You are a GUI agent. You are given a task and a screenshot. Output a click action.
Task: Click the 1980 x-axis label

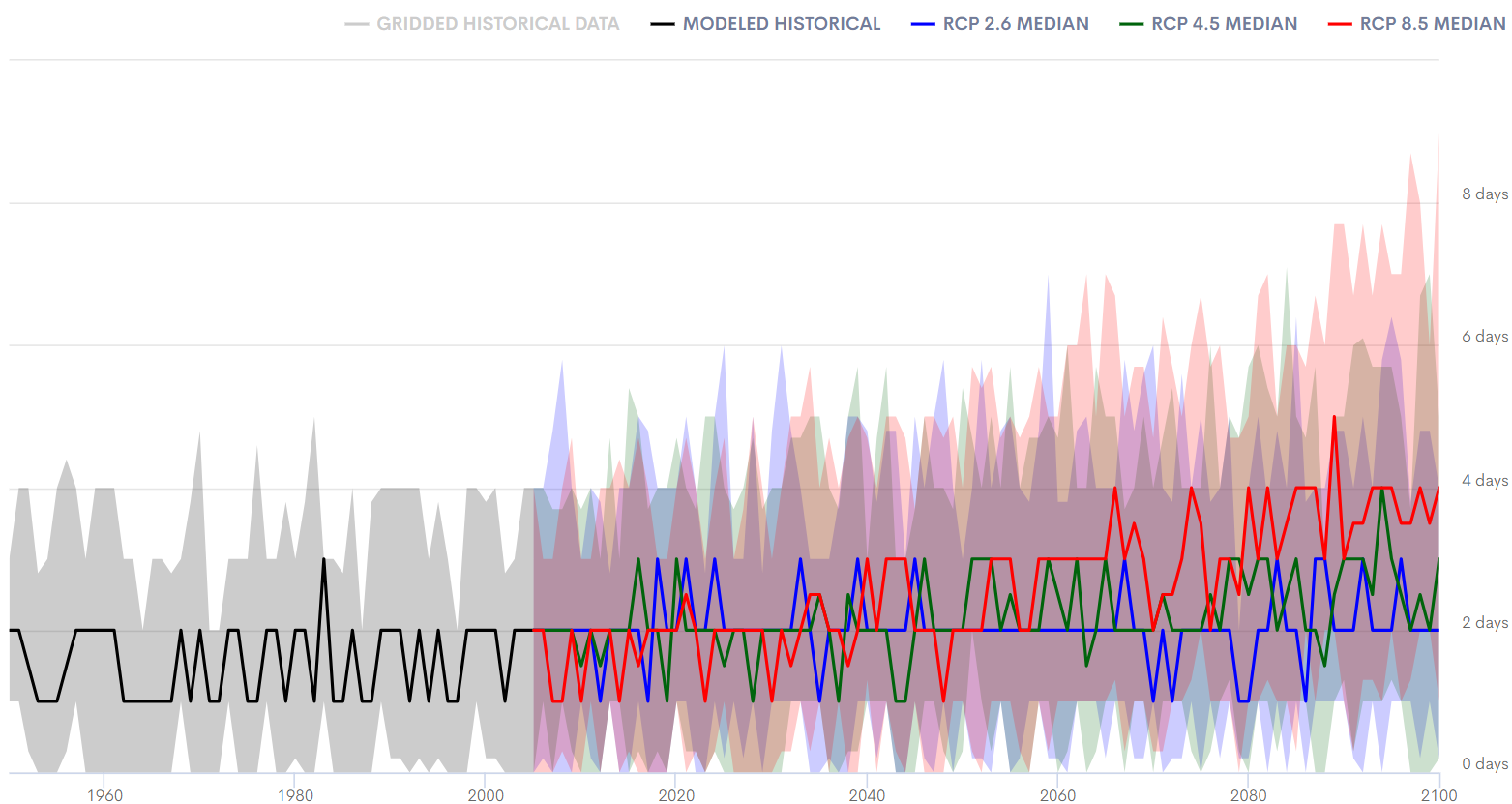295,795
